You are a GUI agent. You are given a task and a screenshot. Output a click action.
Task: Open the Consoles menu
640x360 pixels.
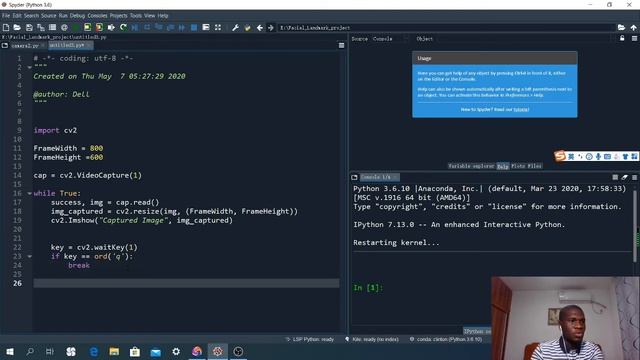point(97,16)
